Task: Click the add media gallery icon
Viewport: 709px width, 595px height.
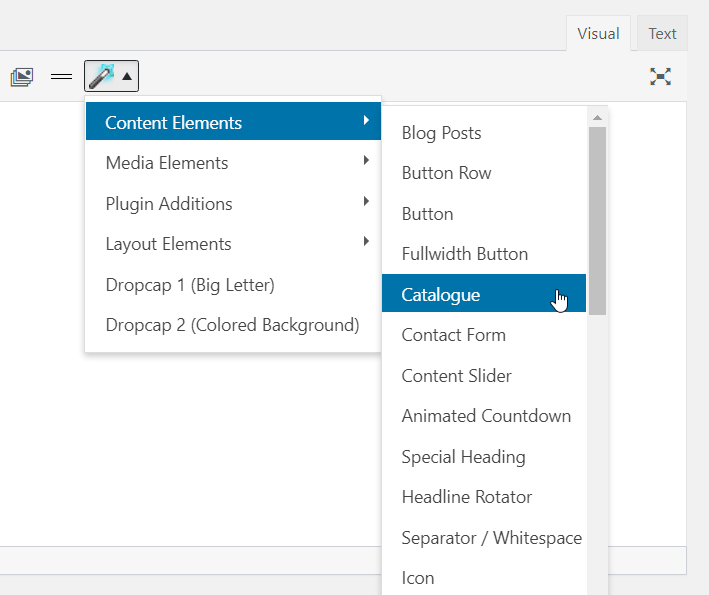Action: (22, 76)
